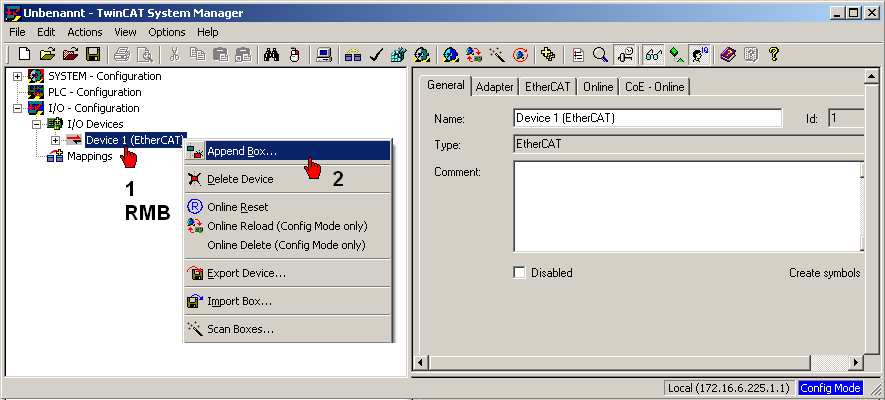The height and width of the screenshot is (400, 885).
Task: Select SYSTEM - Configuration tree item
Action: click(x=104, y=76)
